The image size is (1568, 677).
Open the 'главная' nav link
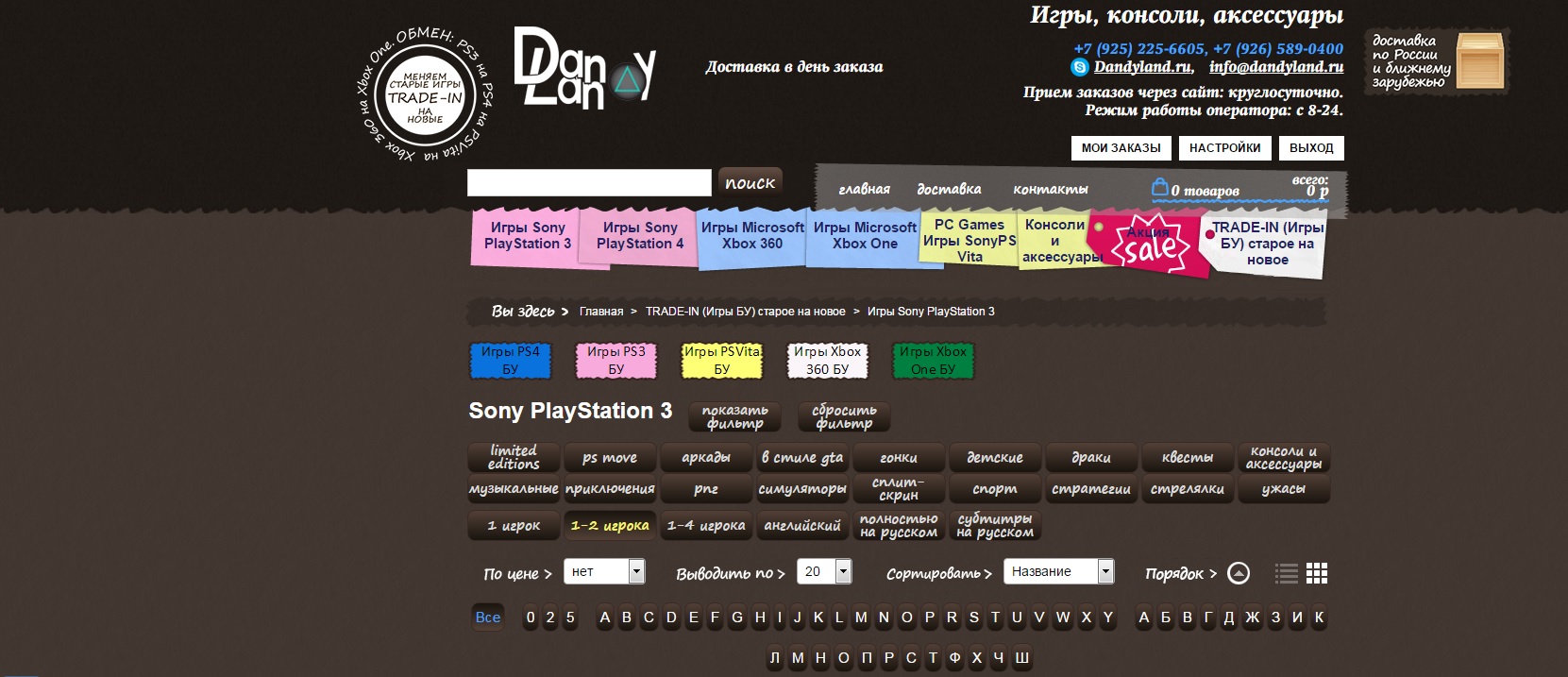(865, 189)
